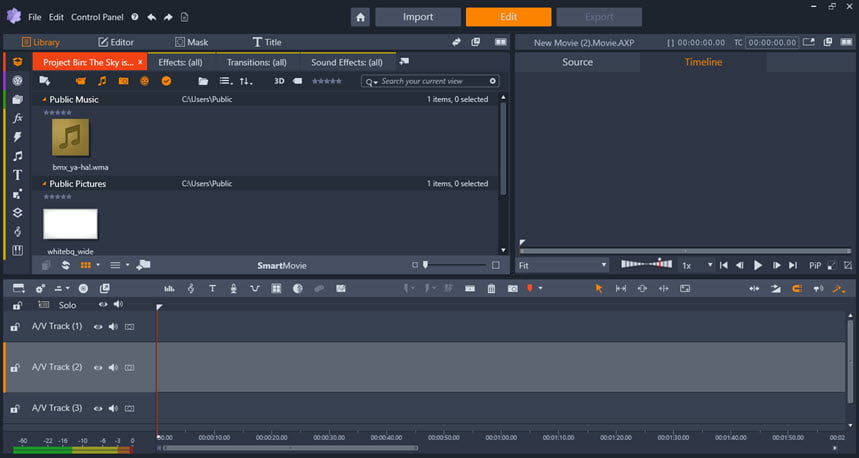
Task: Select the orange arrow selection tool
Action: (x=599, y=289)
